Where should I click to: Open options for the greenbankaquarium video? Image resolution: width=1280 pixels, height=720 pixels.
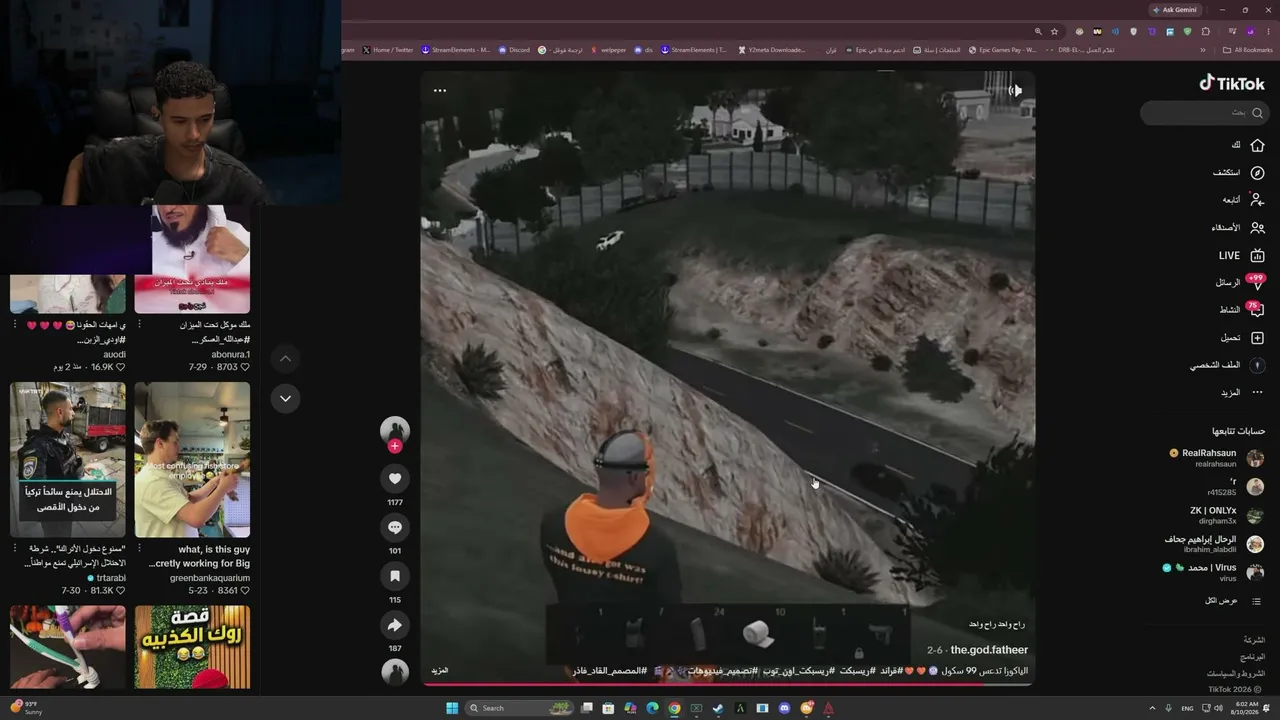(x=139, y=549)
